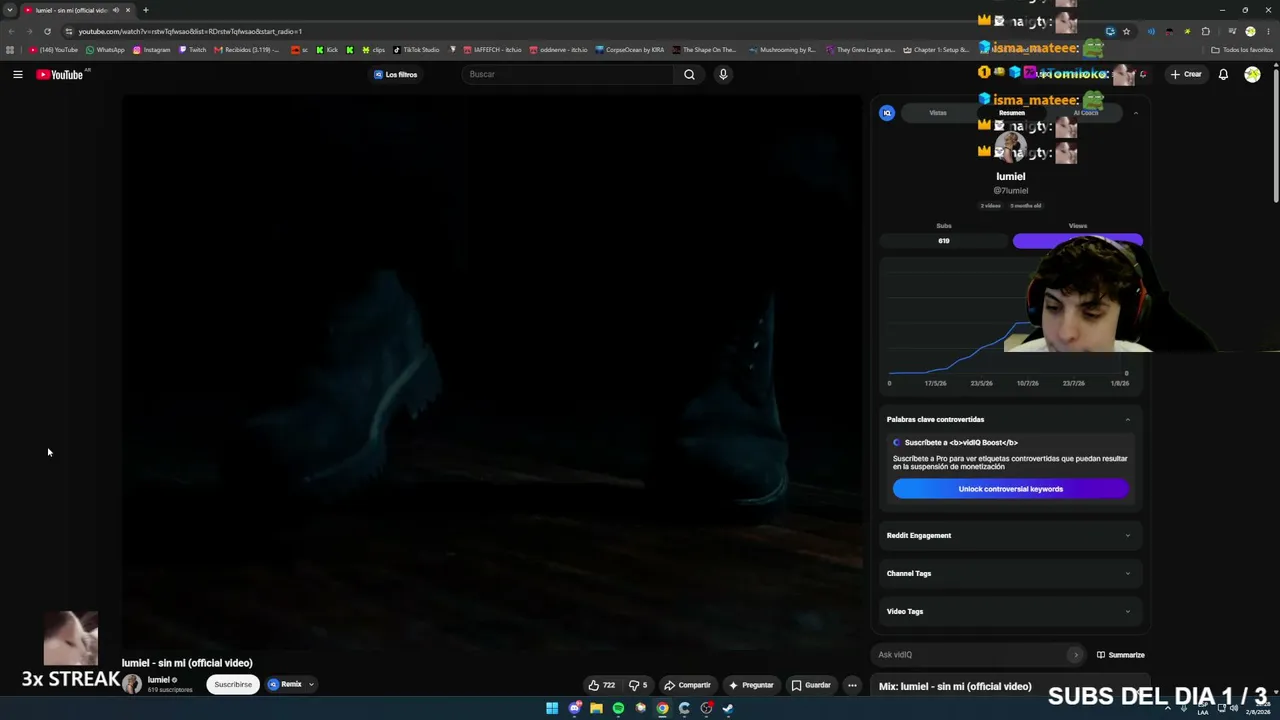Open File Explorer from taskbar
This screenshot has height=720, width=1280.
tap(596, 708)
